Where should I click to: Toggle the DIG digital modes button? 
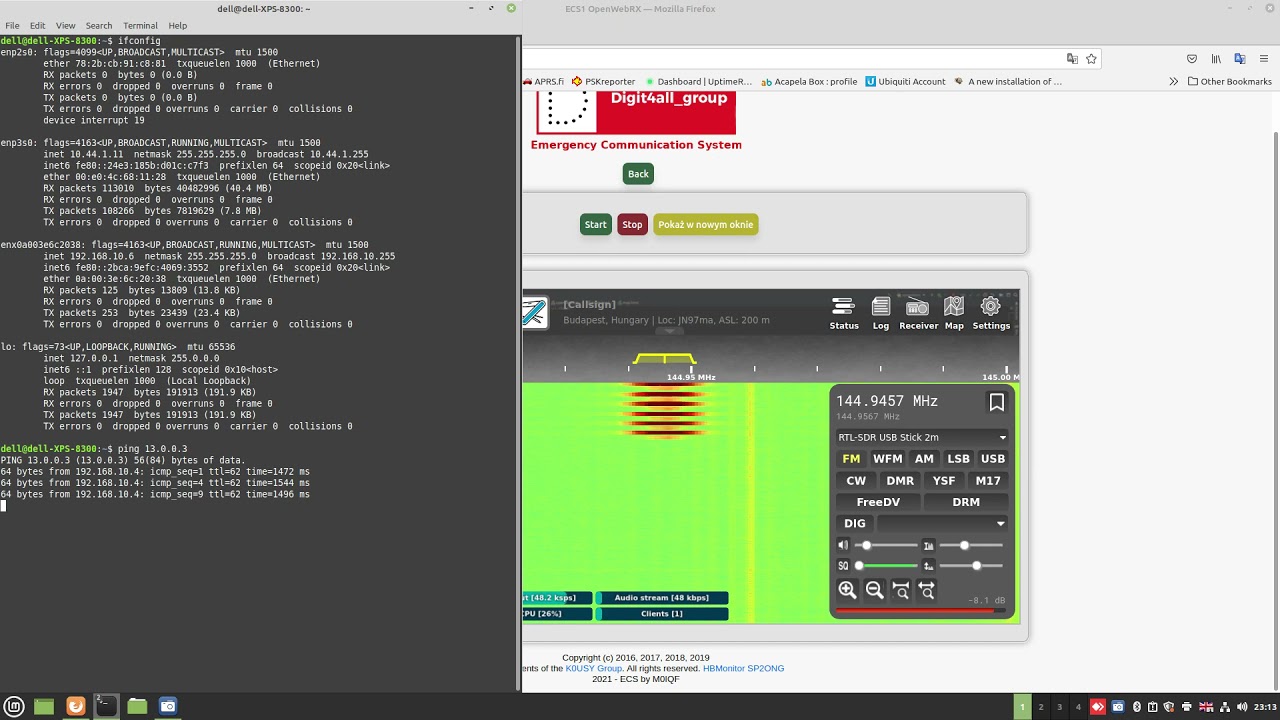tap(855, 523)
